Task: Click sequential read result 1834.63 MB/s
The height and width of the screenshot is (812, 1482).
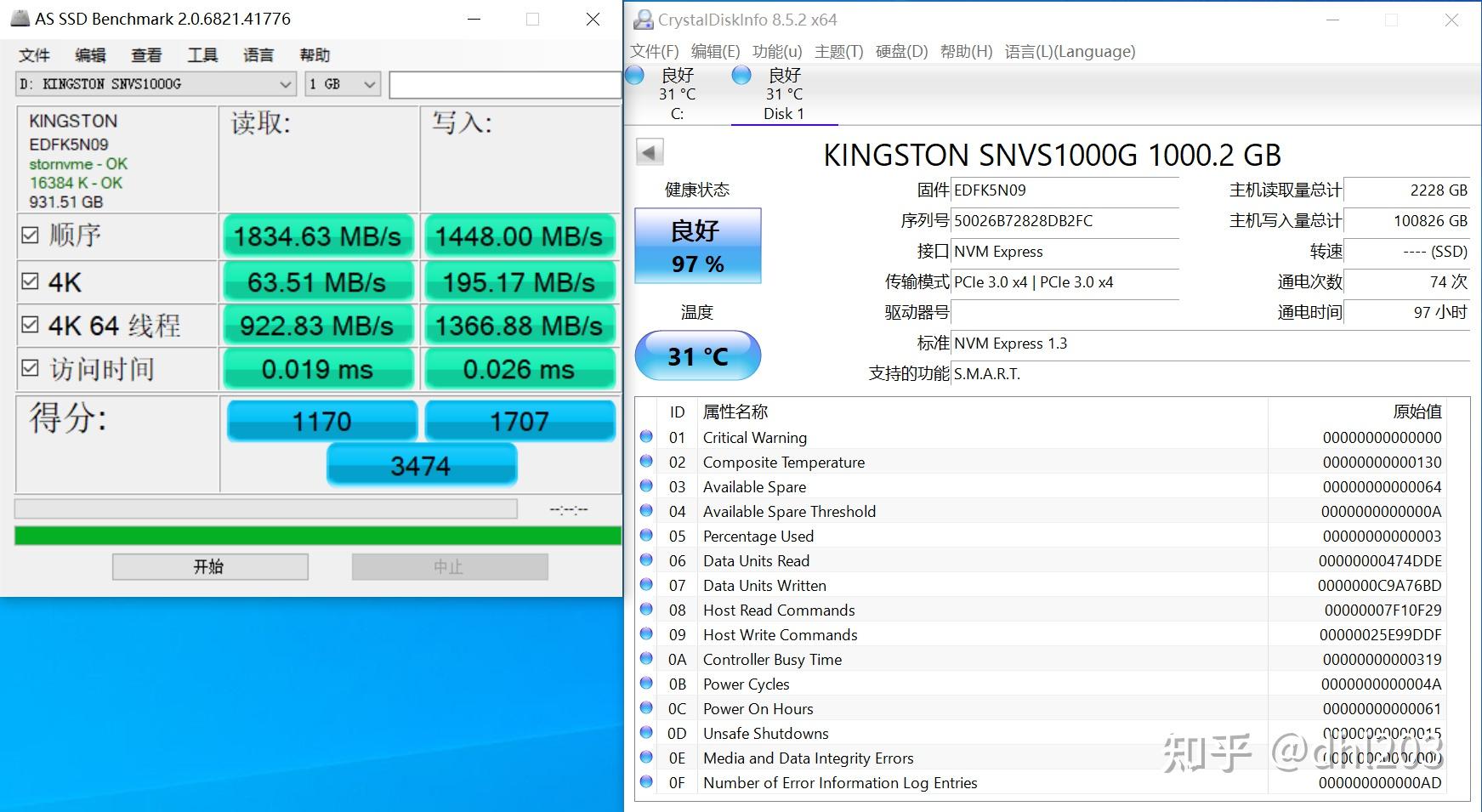Action: tap(317, 236)
